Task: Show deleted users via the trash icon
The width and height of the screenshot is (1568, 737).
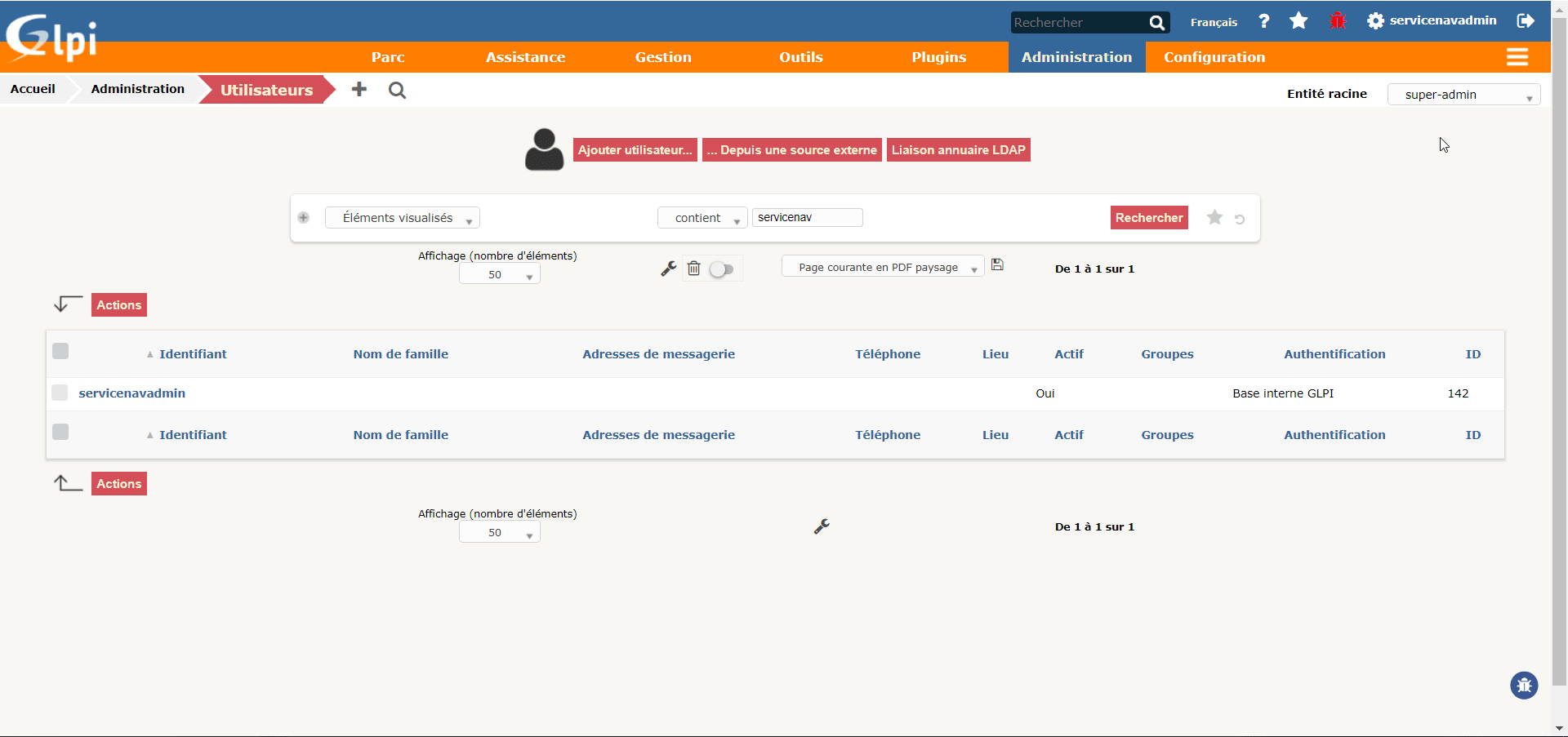Action: point(693,268)
